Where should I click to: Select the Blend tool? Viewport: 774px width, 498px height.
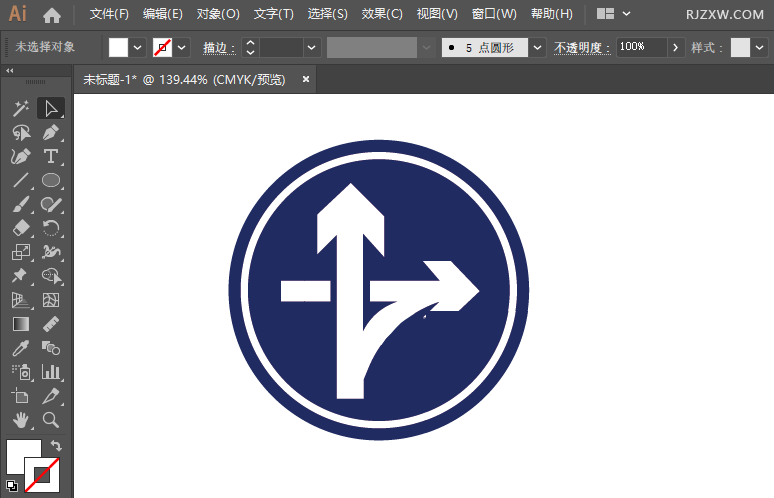[51, 348]
